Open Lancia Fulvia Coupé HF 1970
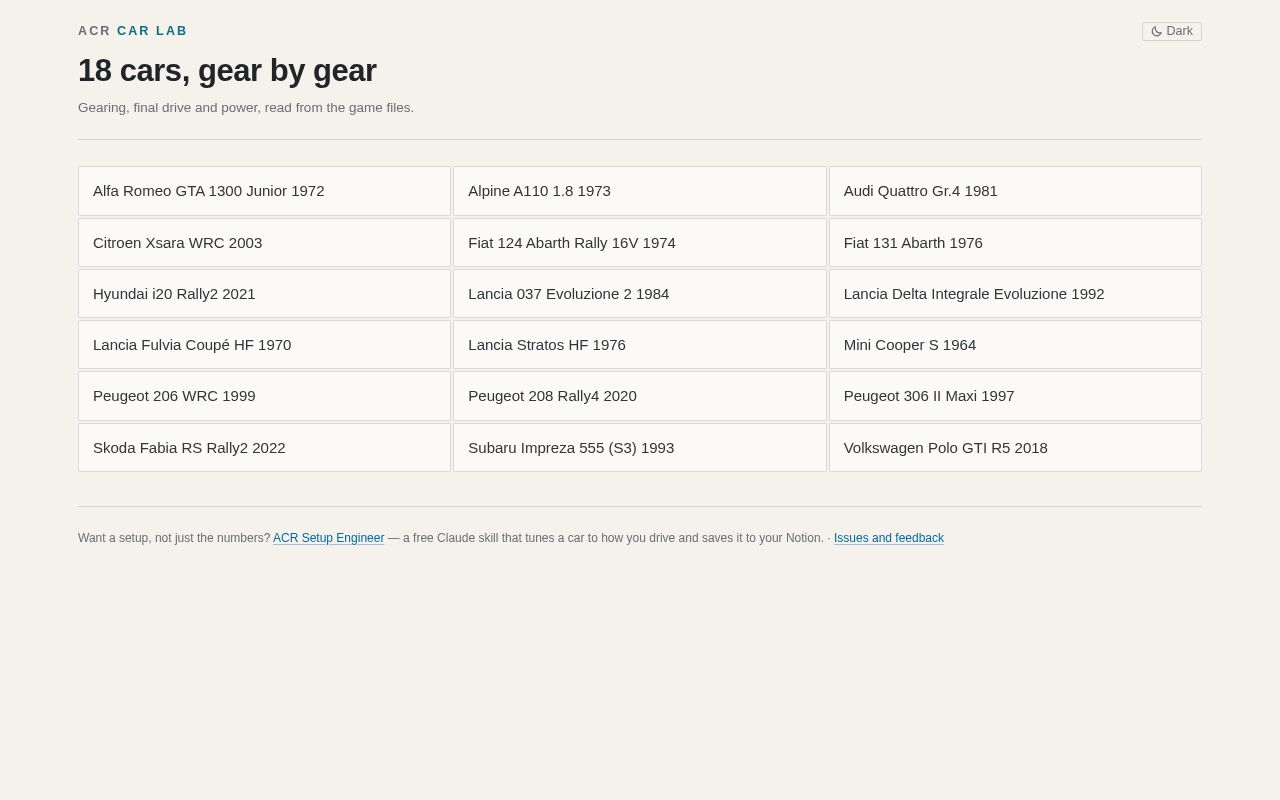The height and width of the screenshot is (800, 1280). point(265,345)
